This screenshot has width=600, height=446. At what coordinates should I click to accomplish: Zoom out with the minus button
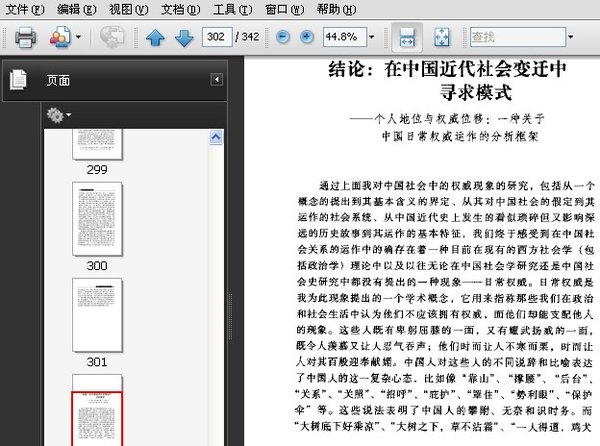(281, 38)
